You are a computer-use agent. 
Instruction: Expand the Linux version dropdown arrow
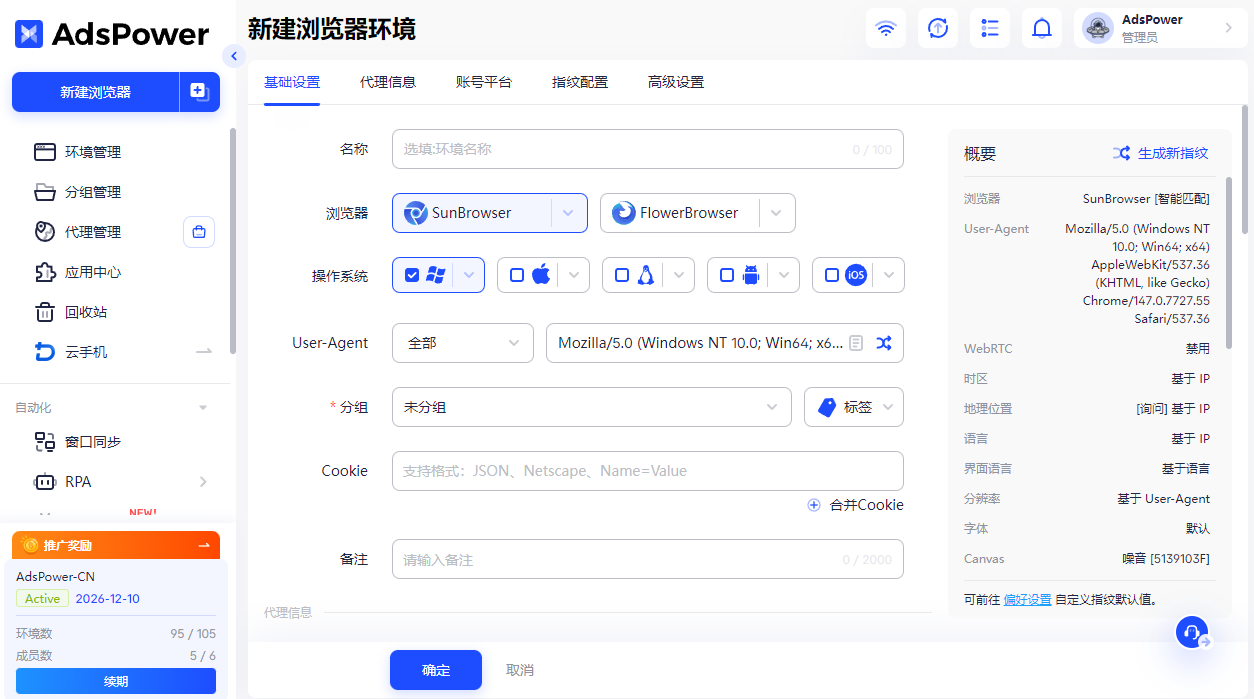click(679, 275)
